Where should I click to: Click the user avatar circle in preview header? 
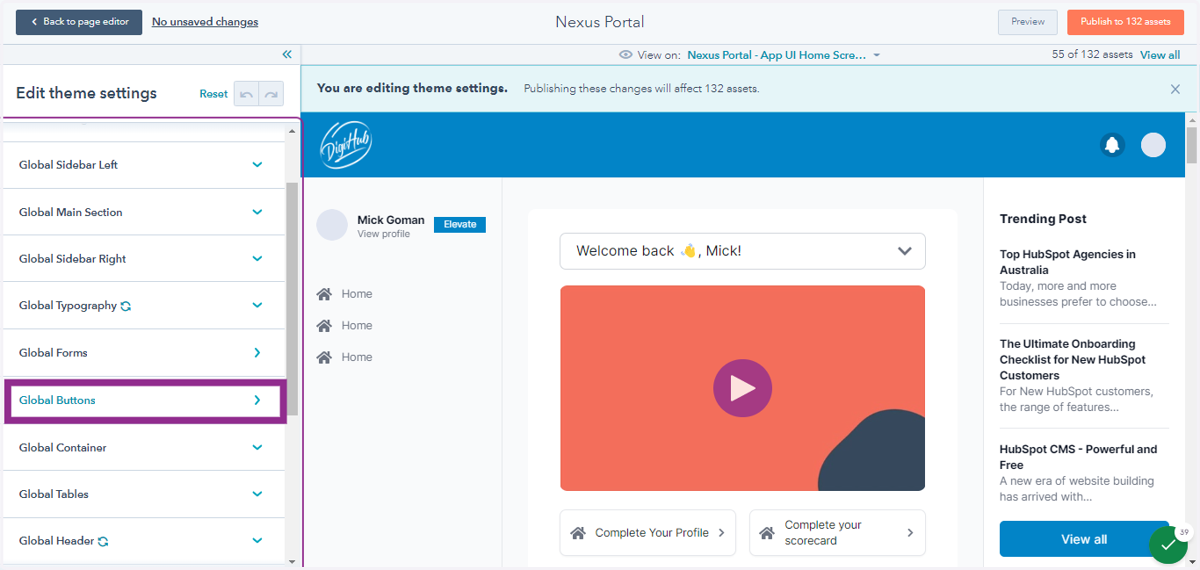pos(1153,145)
